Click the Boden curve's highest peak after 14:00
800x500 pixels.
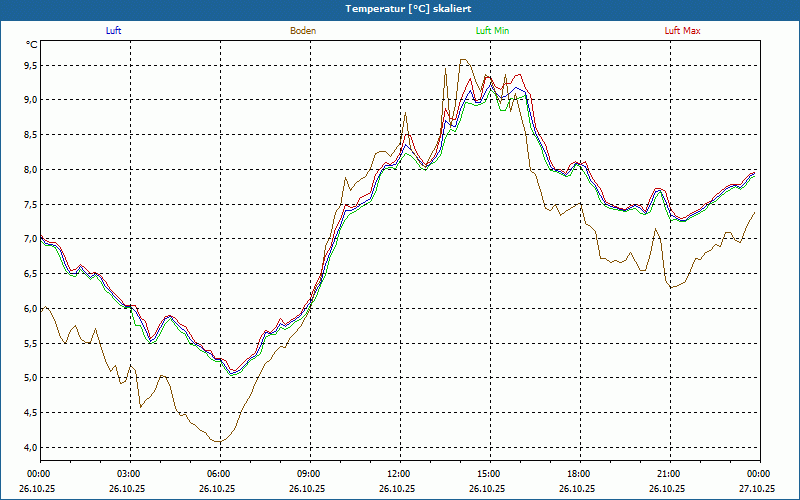click(x=462, y=59)
